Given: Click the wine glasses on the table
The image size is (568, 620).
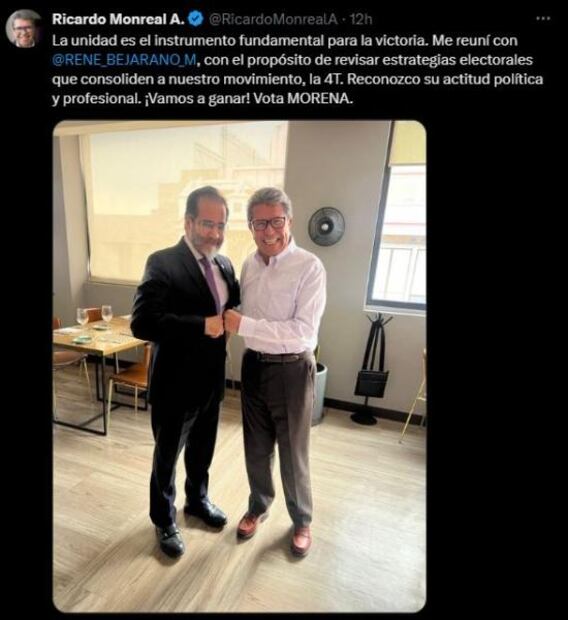Looking at the screenshot, I should (95, 315).
